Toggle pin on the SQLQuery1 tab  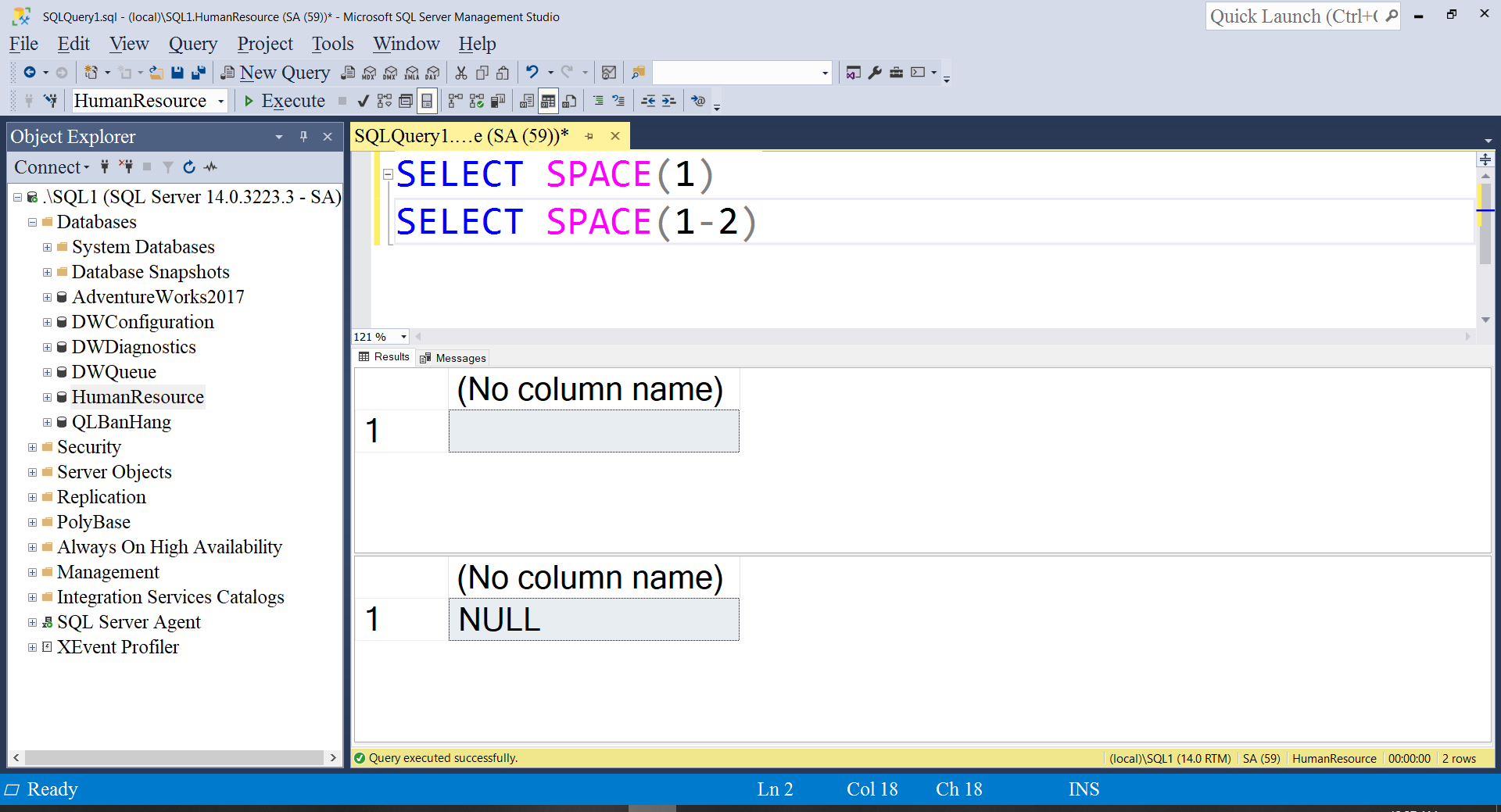point(589,137)
